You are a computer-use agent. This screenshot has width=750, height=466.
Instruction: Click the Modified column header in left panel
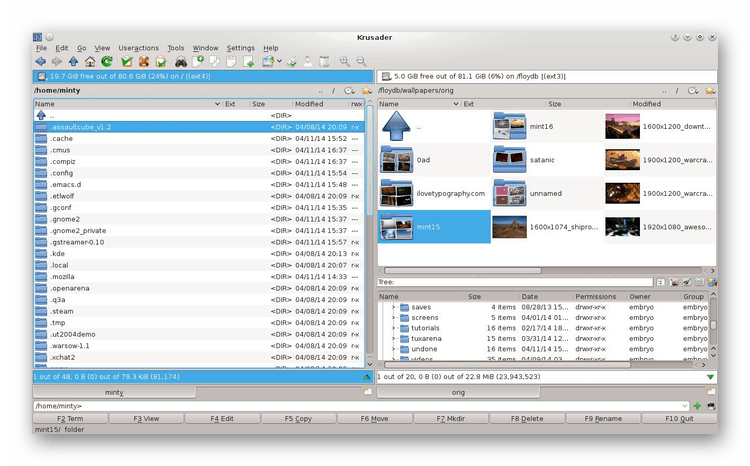coord(309,104)
